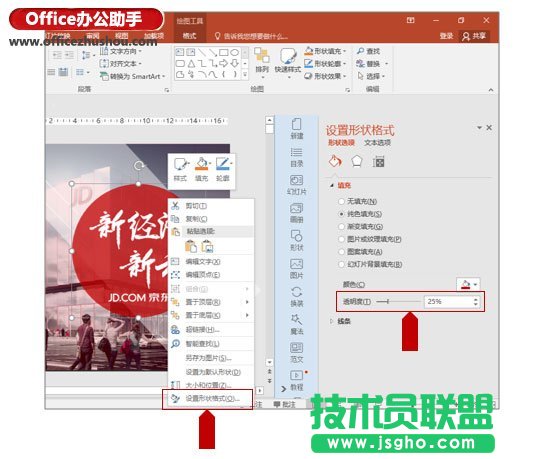
Task: Click the 透明度 transparency slider
Action: click(398, 302)
